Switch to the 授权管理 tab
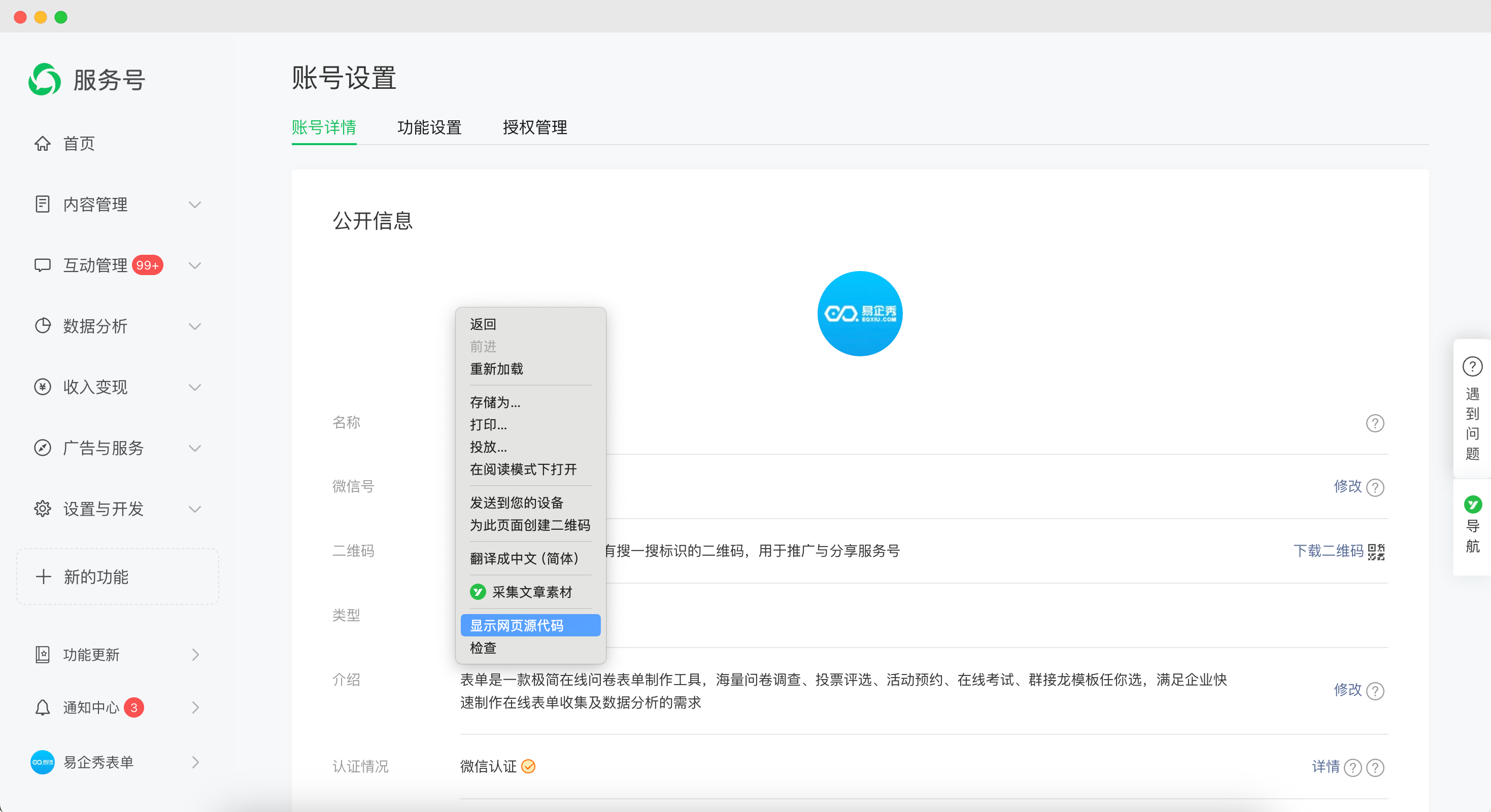This screenshot has height=812, width=1491. point(534,127)
